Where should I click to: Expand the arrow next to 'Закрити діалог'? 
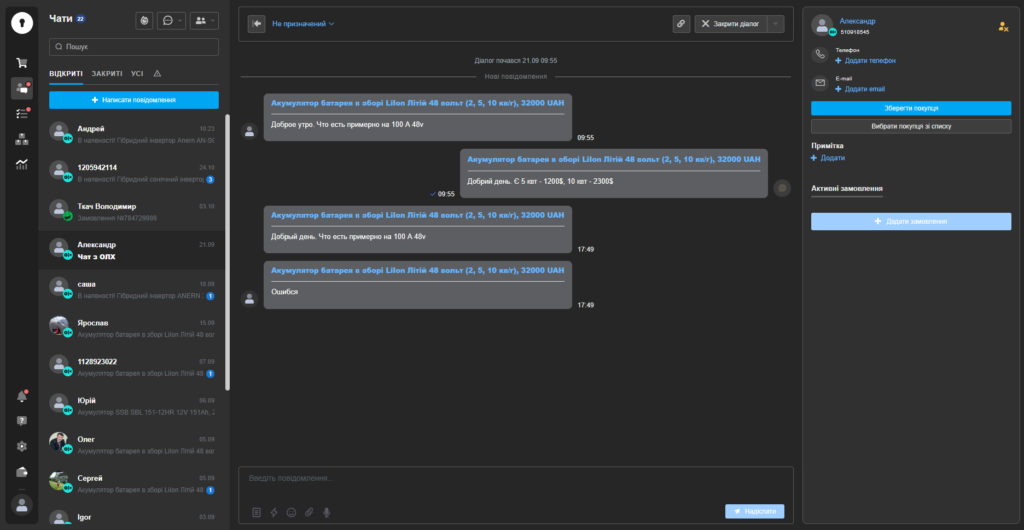[x=776, y=23]
